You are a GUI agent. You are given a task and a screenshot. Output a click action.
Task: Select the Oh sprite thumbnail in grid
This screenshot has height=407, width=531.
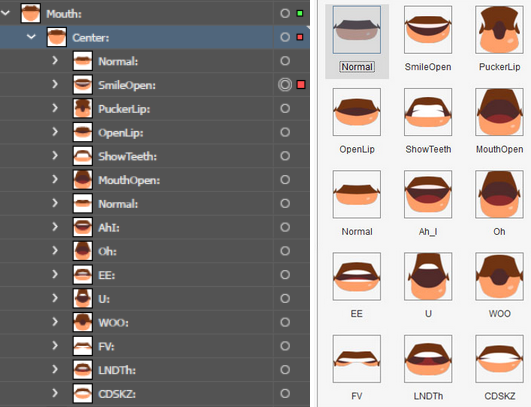click(499, 194)
